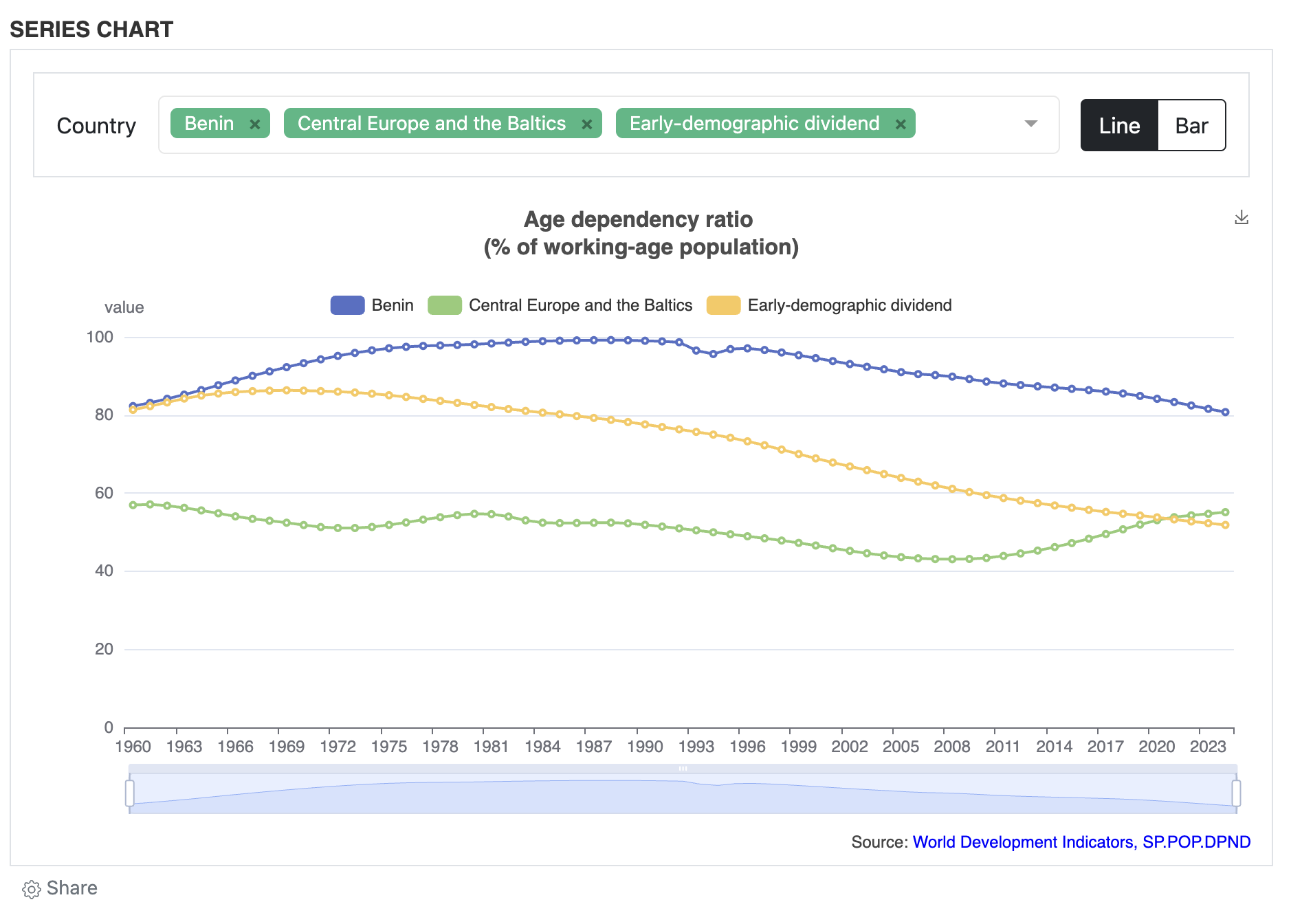Screen dimensions: 1291x924
Task: Remove Early-demographic dividend tag
Action: [x=900, y=124]
